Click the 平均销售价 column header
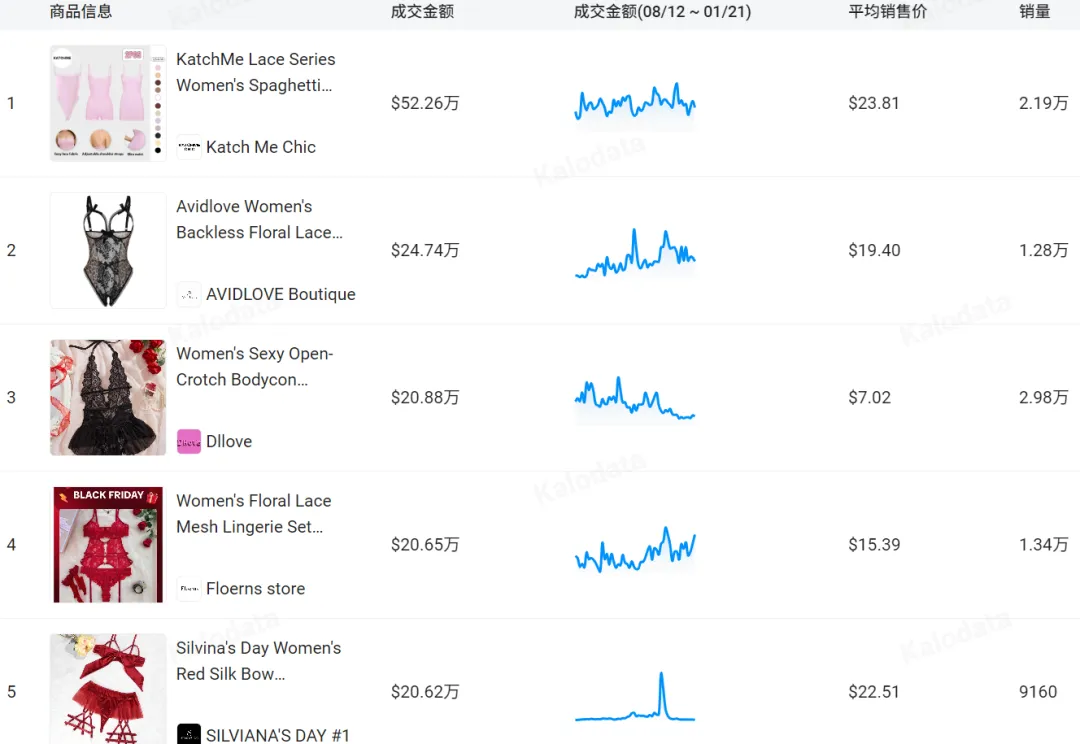This screenshot has height=744, width=1080. point(888,12)
